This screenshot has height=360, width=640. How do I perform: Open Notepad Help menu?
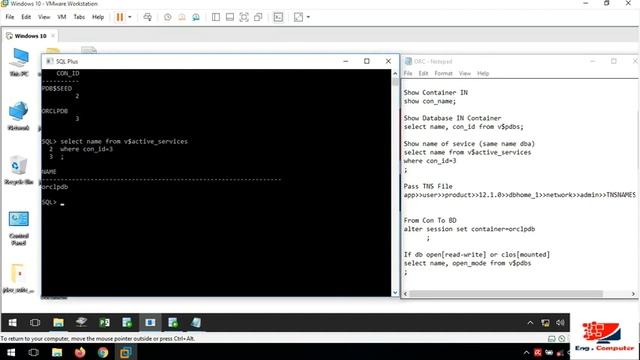[x=483, y=73]
